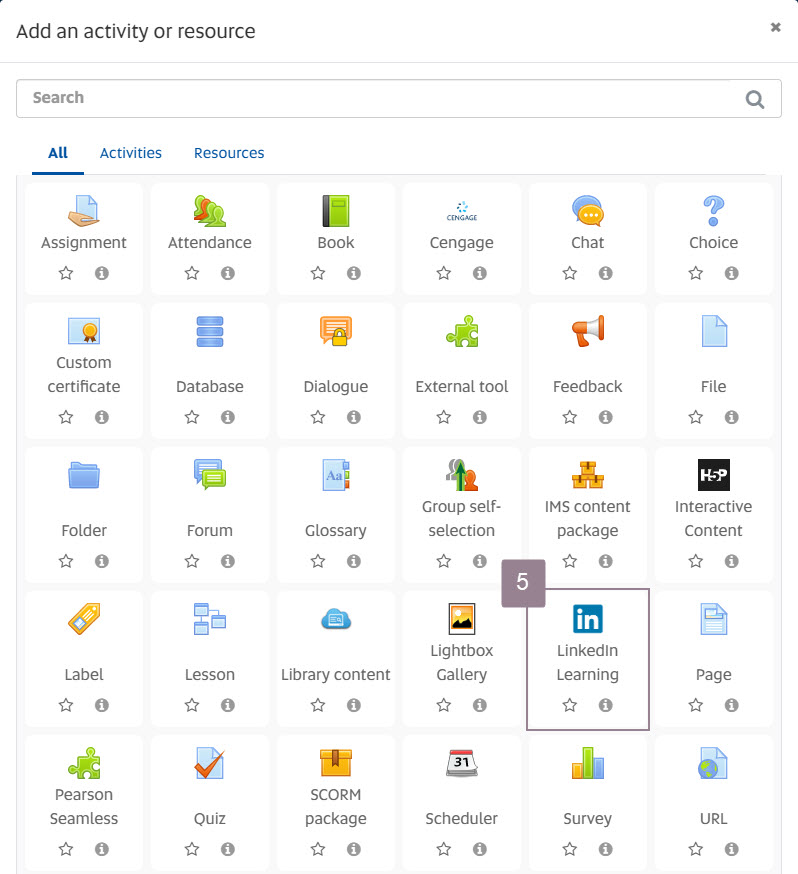
Task: View details for the External tool
Action: coord(481,417)
